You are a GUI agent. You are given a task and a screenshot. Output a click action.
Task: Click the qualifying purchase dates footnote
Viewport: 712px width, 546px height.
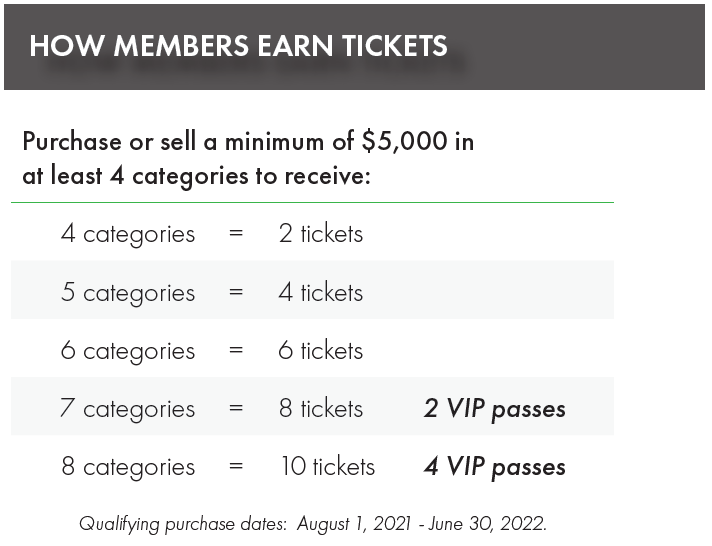tap(313, 524)
